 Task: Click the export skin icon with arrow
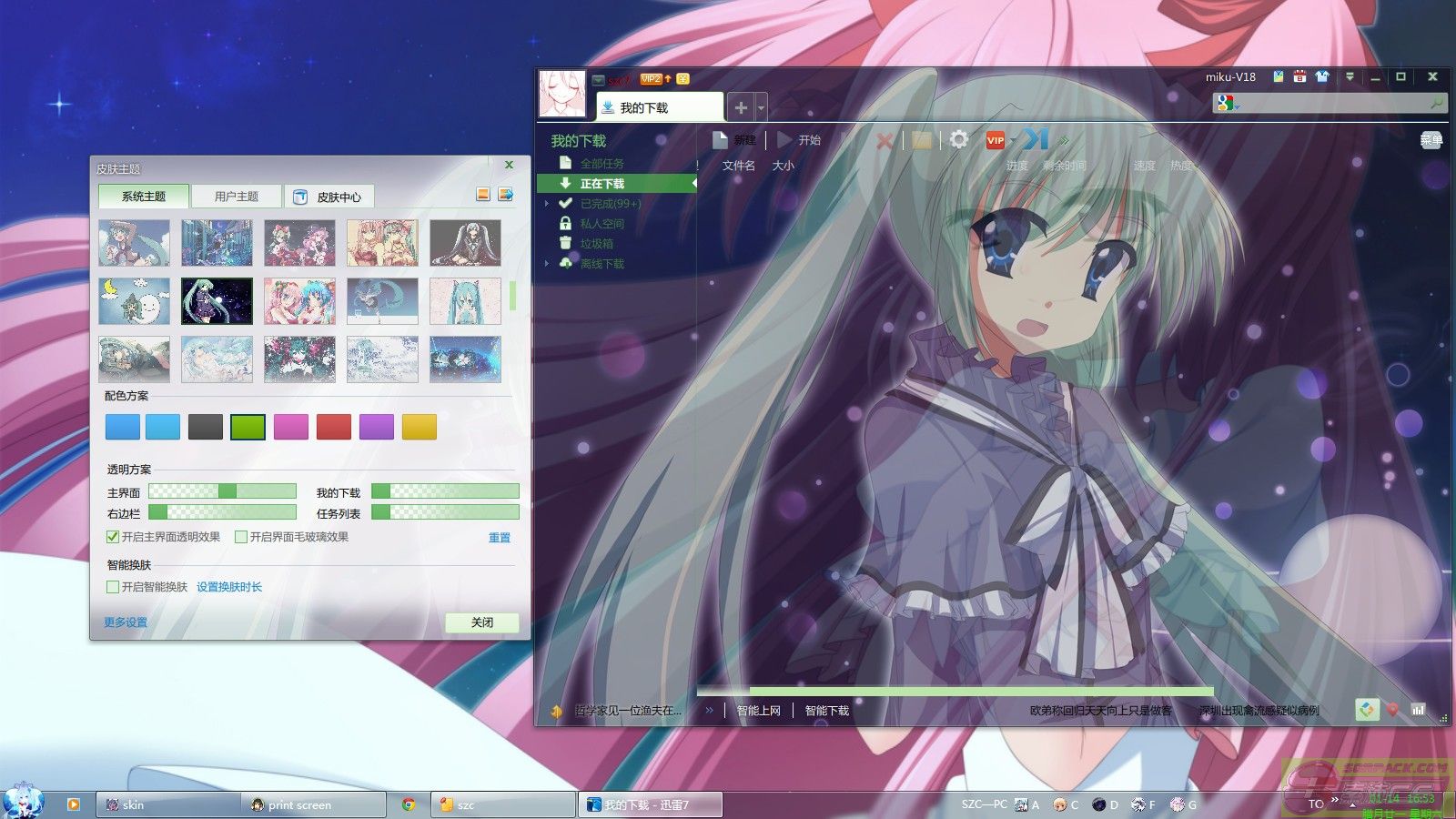tap(505, 195)
